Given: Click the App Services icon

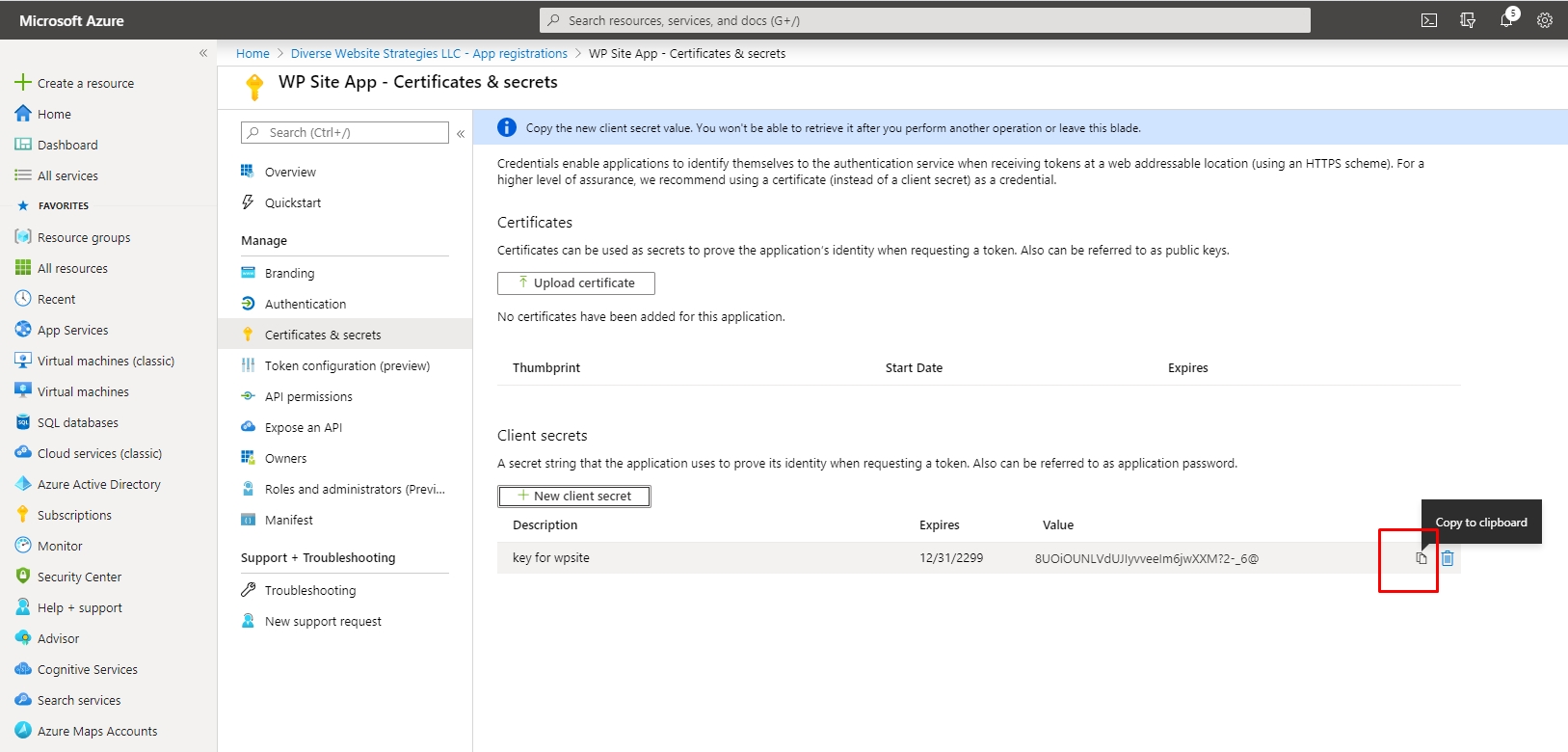Looking at the screenshot, I should click(x=23, y=330).
